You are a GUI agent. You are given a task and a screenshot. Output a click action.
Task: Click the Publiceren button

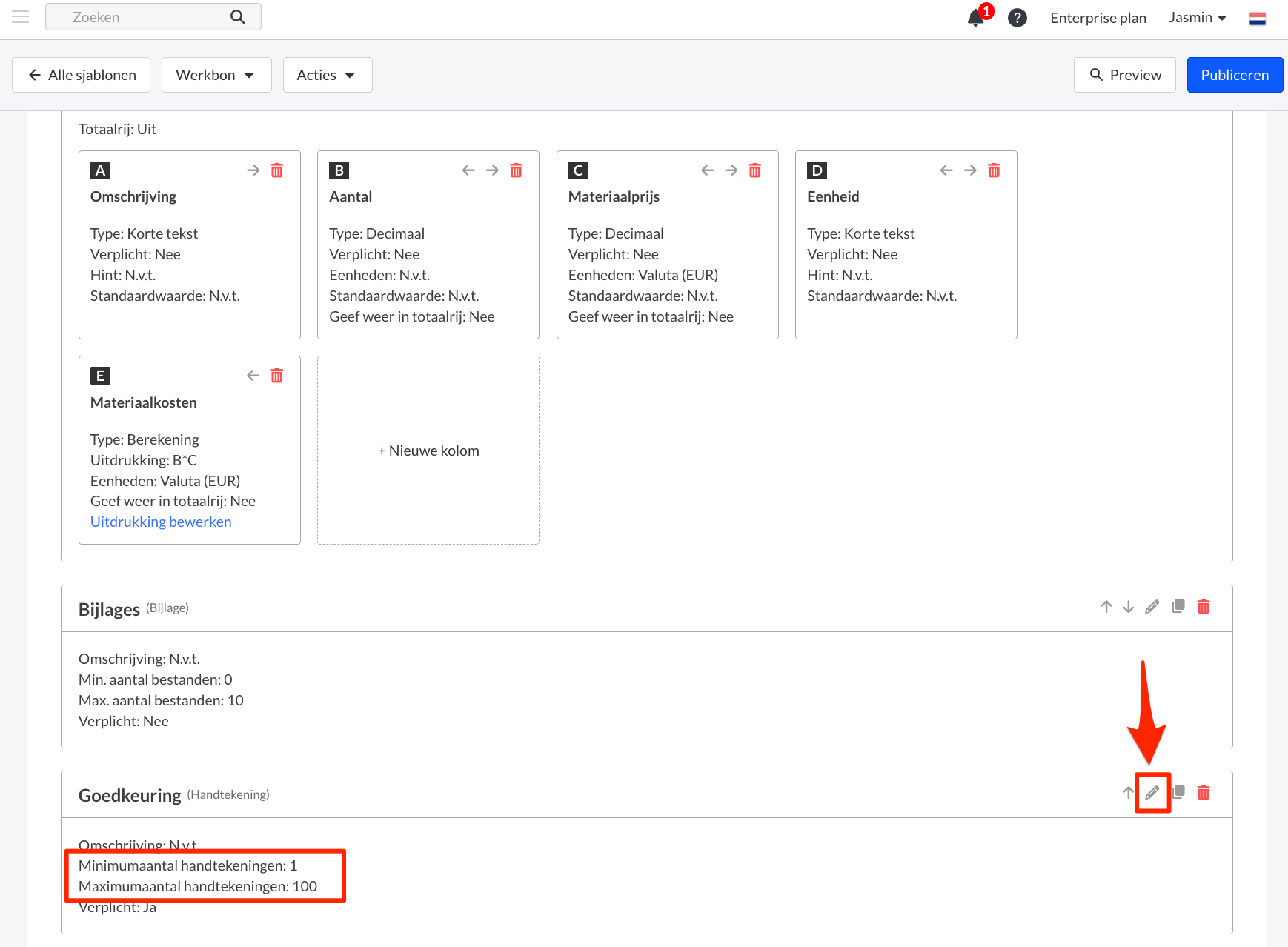point(1235,75)
